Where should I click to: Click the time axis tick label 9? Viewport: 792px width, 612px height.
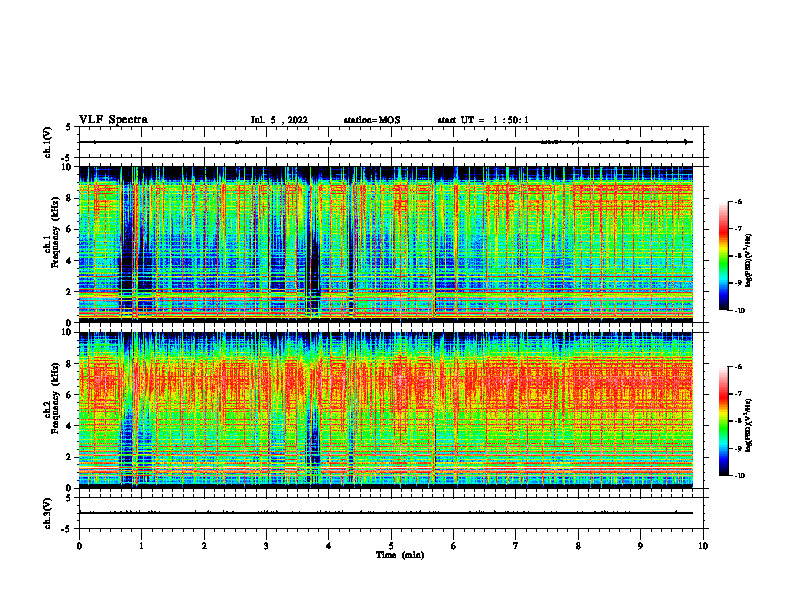tap(640, 546)
